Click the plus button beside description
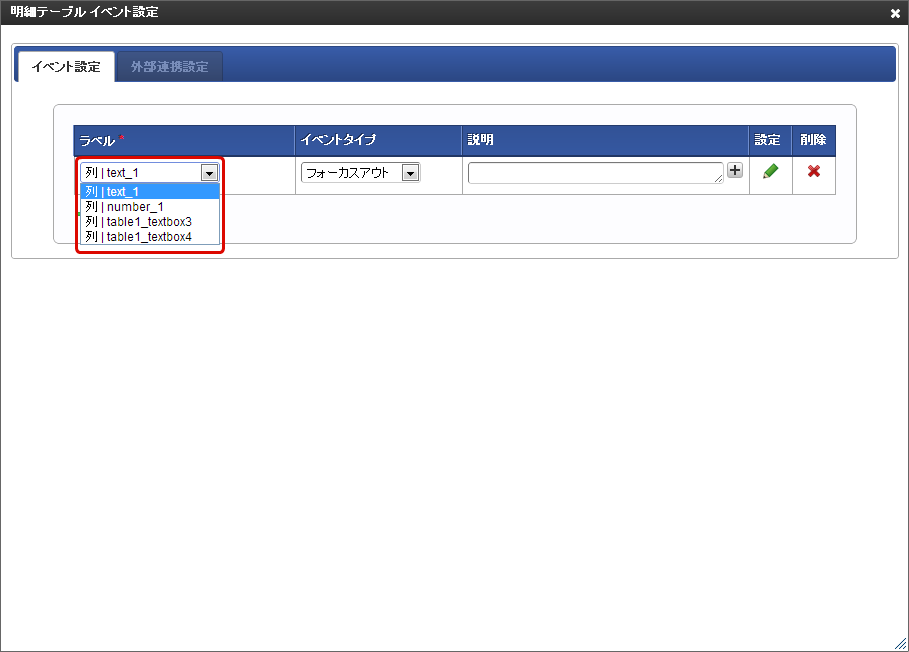Image resolution: width=909 pixels, height=652 pixels. pos(735,170)
